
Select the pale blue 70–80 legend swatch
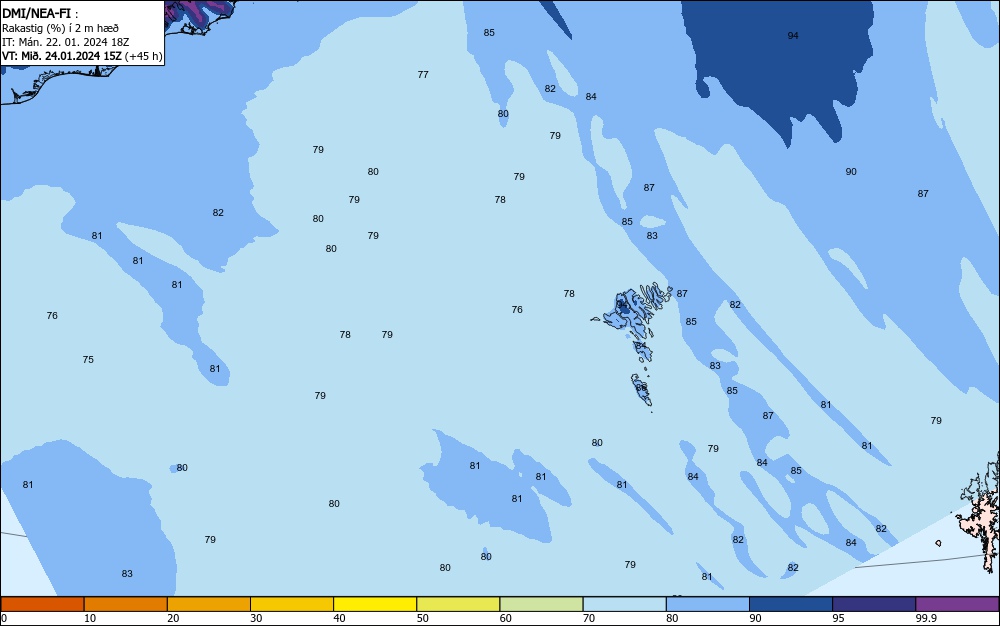pyautogui.click(x=624, y=604)
